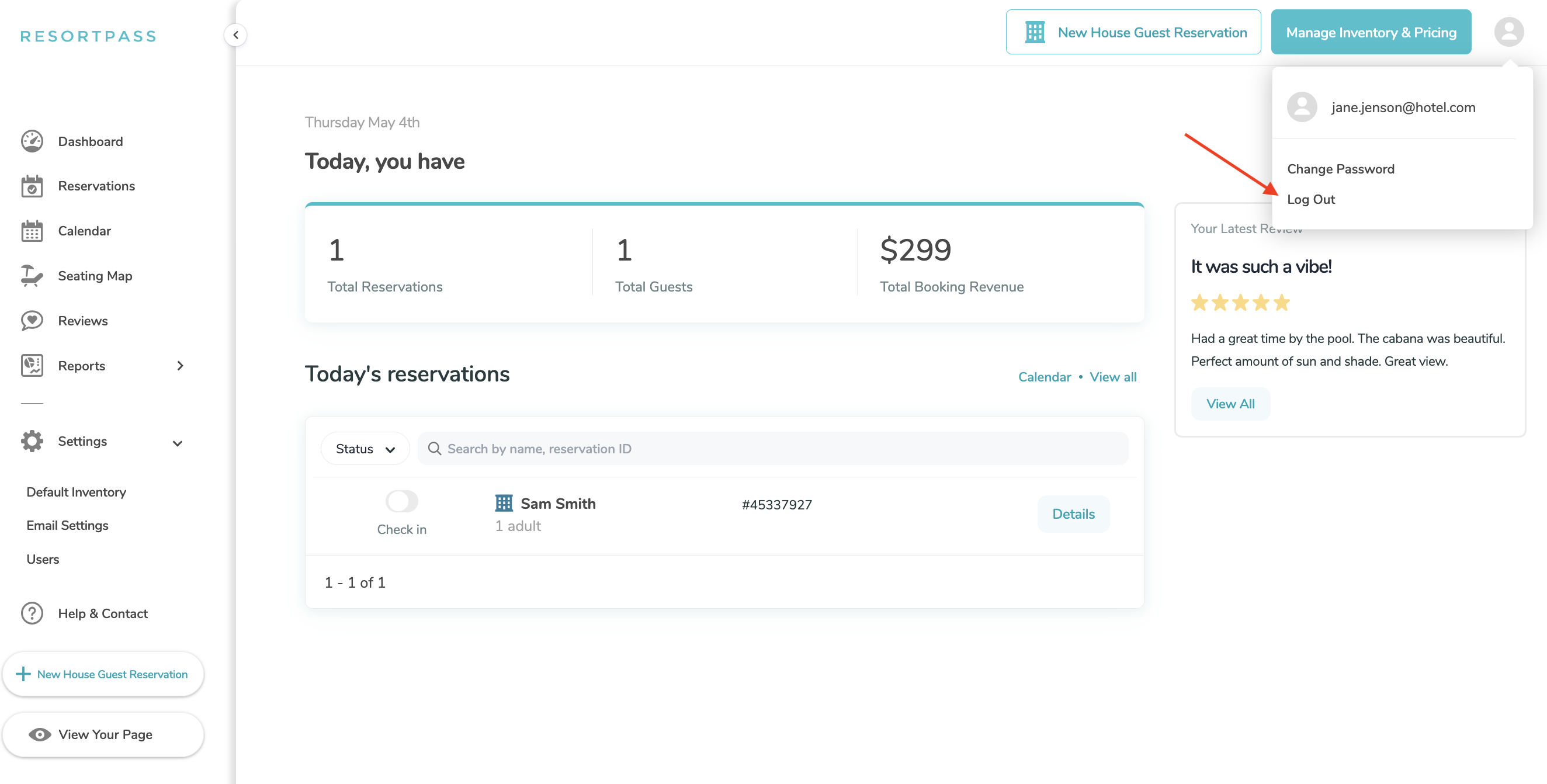1547x784 pixels.
Task: Click the Reviews heart bubble icon
Action: pos(32,321)
